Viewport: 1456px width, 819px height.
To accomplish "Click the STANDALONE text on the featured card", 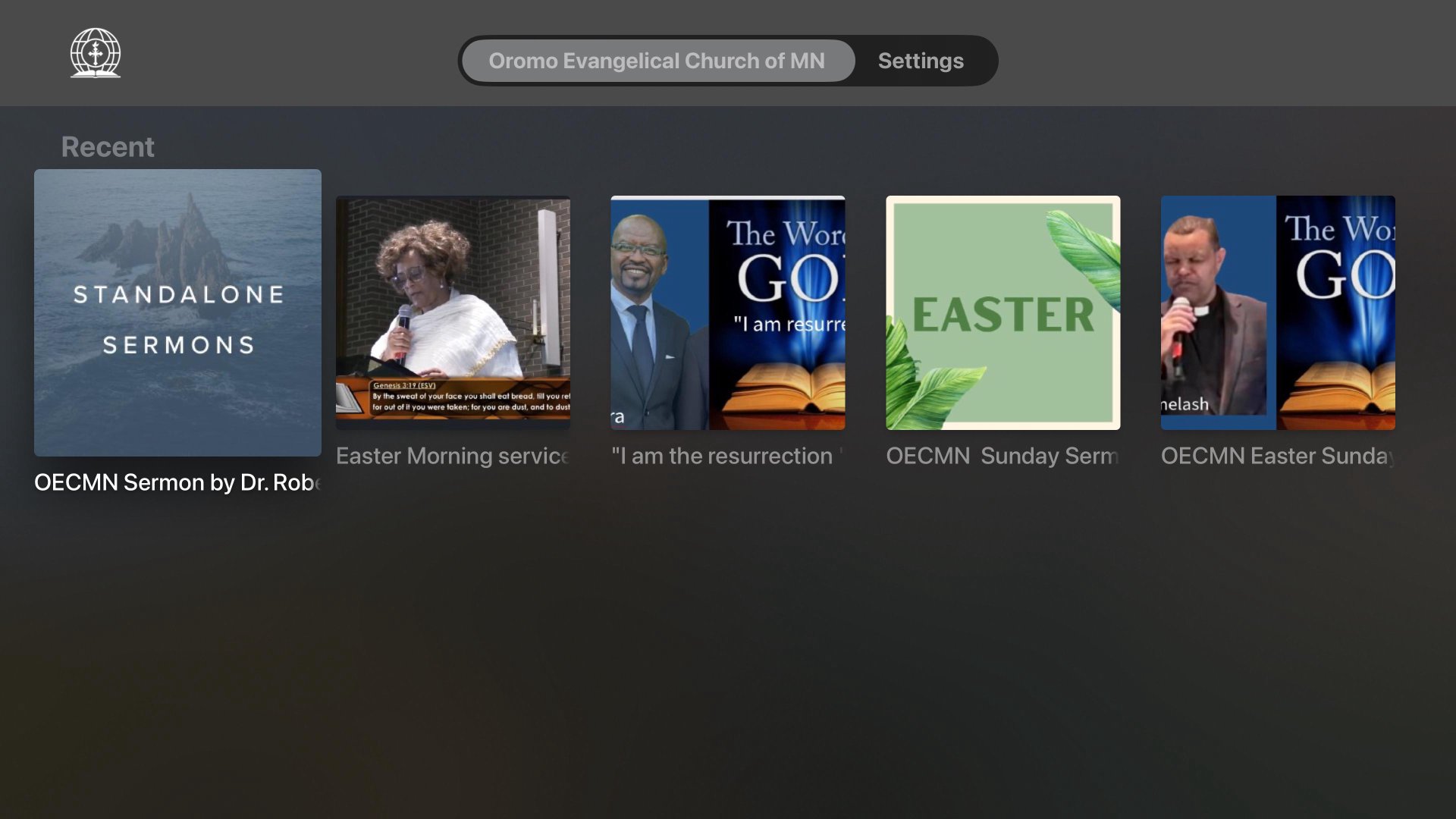I will coord(178,294).
